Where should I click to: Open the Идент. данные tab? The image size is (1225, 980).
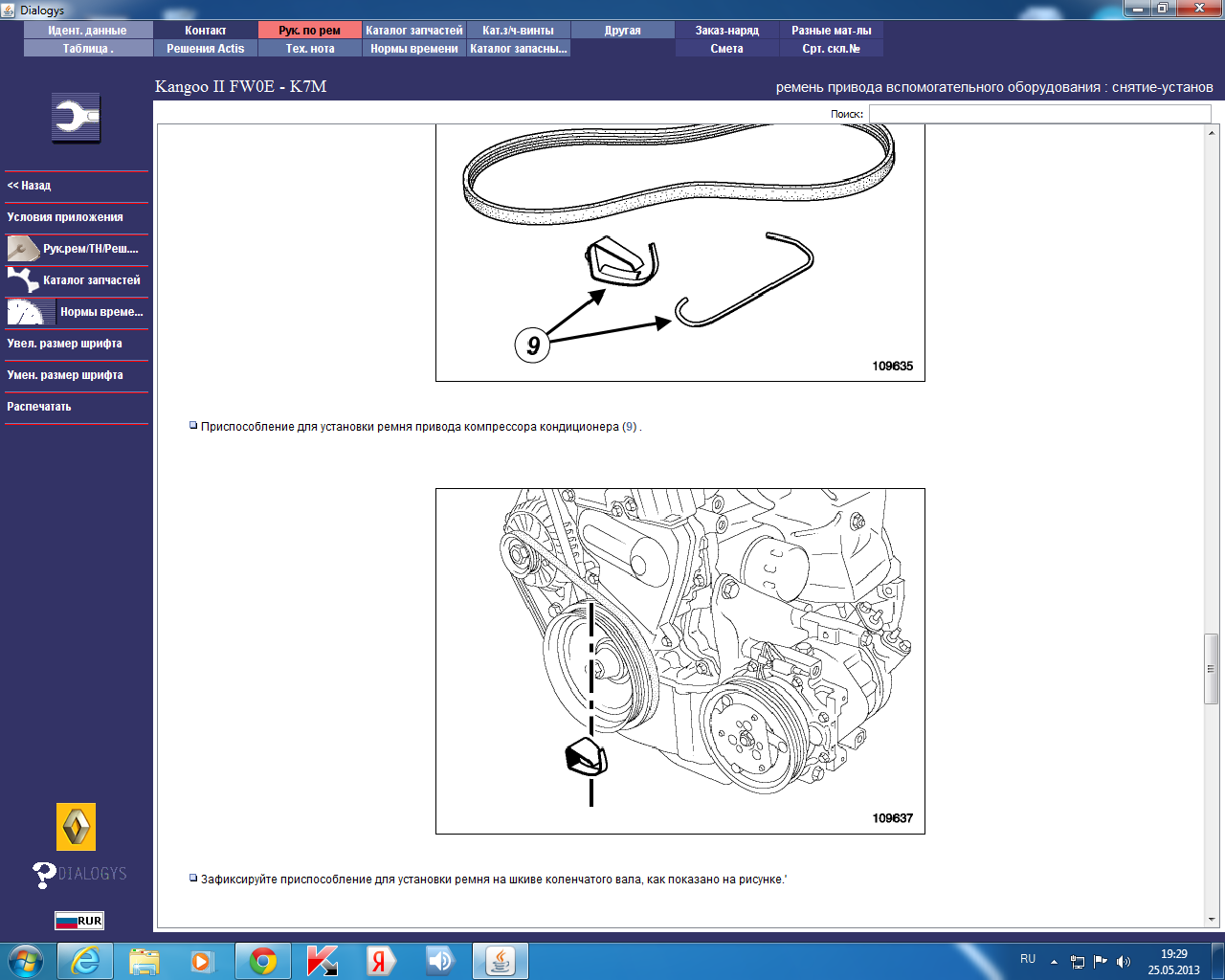click(x=88, y=31)
